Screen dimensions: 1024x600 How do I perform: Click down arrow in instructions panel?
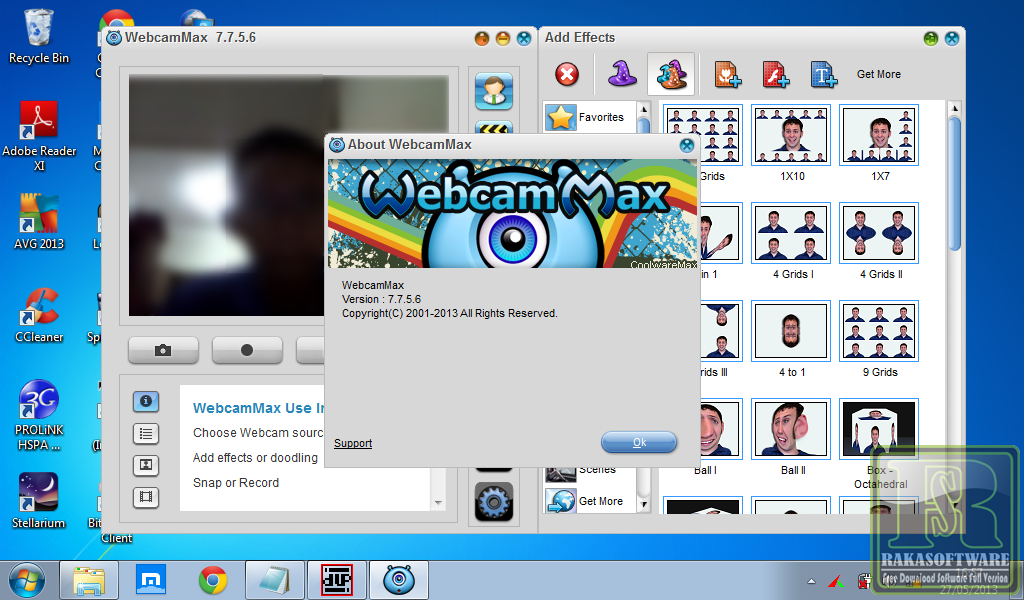[438, 503]
